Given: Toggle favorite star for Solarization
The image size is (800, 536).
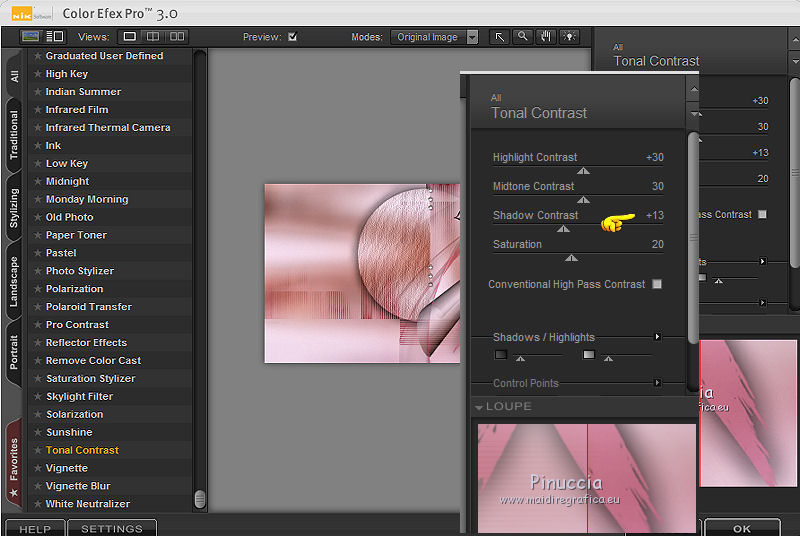Looking at the screenshot, I should point(37,414).
